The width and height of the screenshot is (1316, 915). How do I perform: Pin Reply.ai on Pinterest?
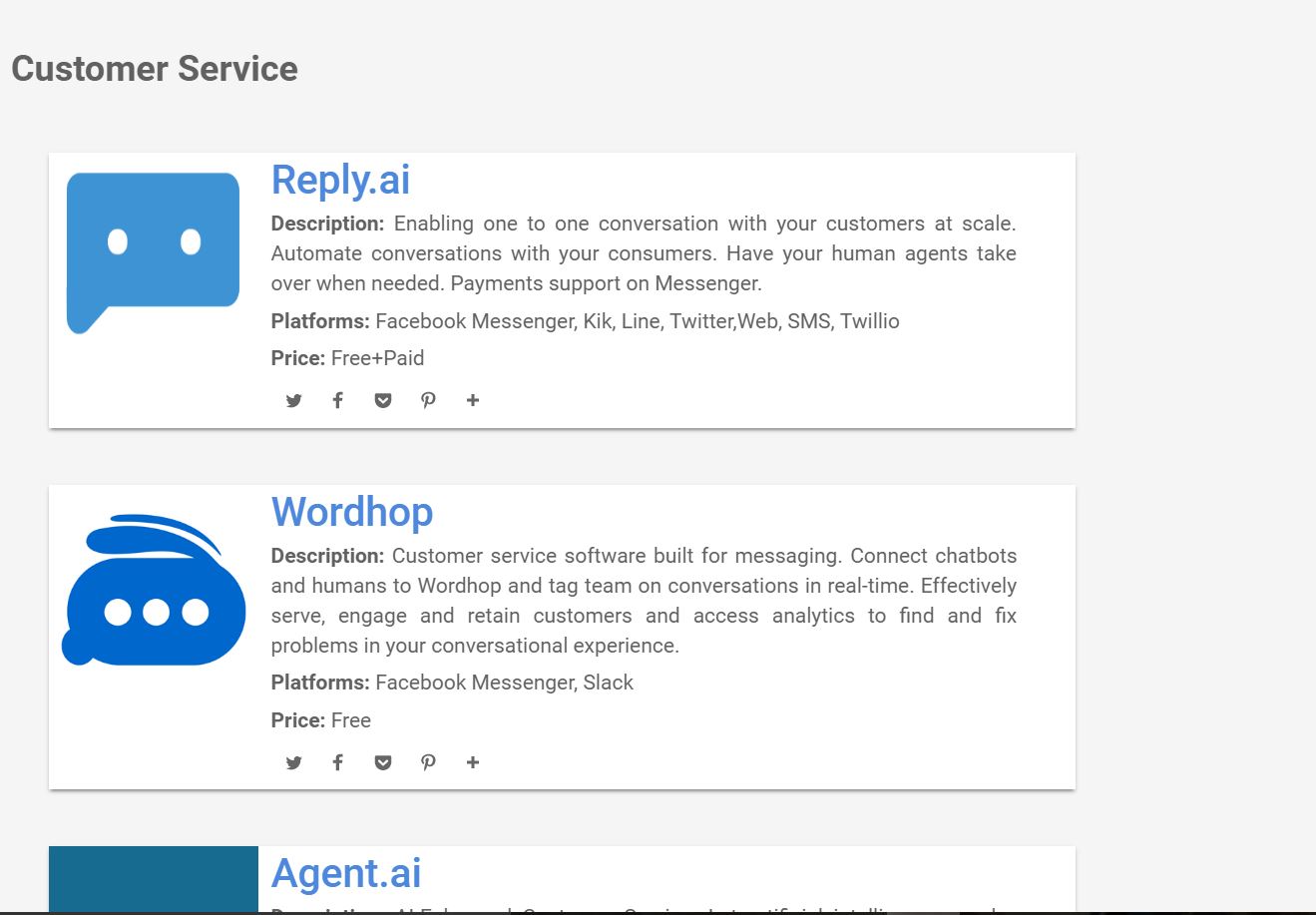tap(428, 400)
